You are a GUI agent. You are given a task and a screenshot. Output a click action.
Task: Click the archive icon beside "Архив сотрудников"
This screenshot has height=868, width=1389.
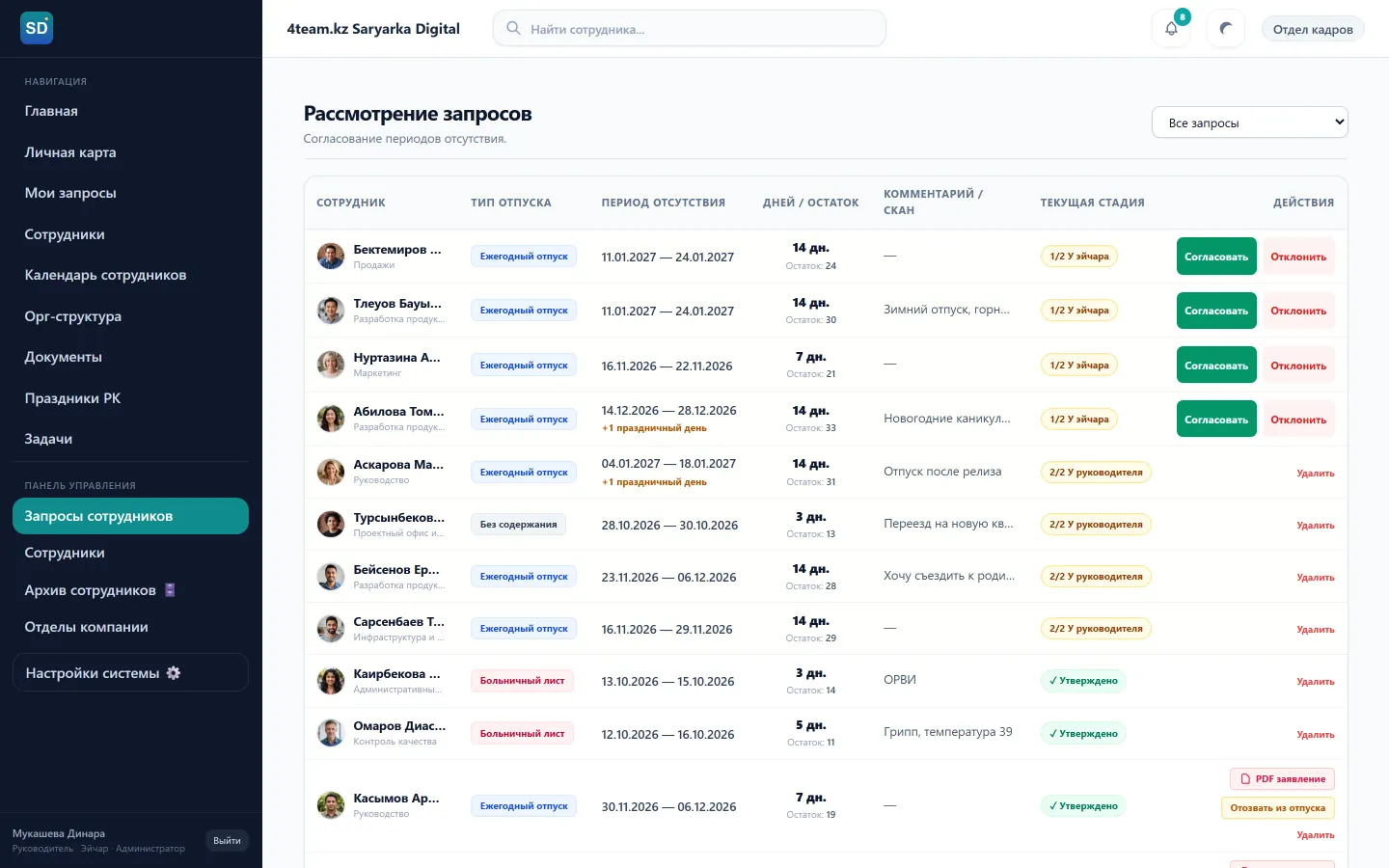coord(170,590)
